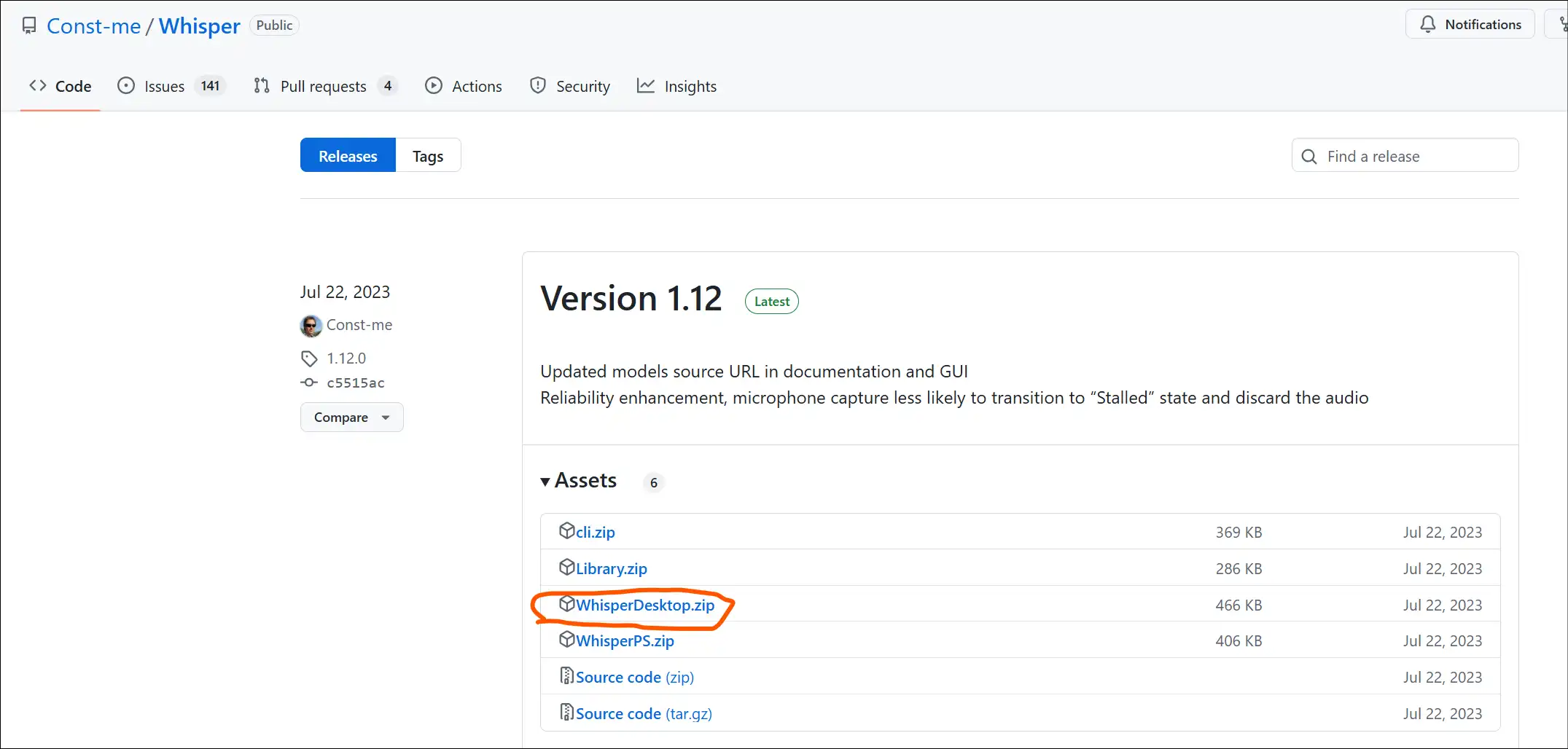This screenshot has height=749, width=1568.
Task: Open the Code tab
Action: (x=61, y=86)
